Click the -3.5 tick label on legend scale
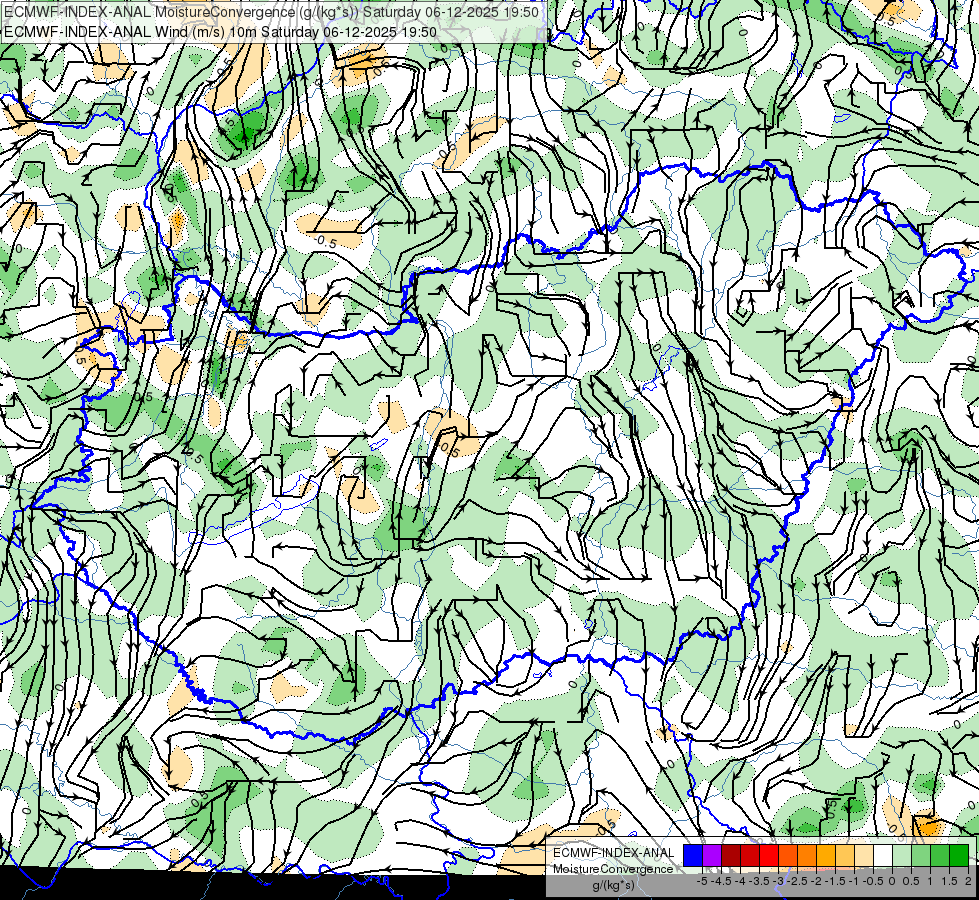979x900 pixels. pos(759,881)
